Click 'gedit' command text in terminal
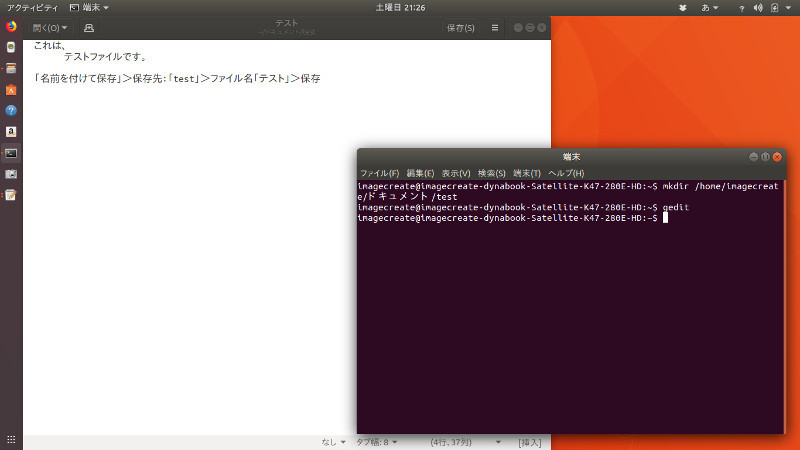The image size is (800, 450). coord(676,207)
